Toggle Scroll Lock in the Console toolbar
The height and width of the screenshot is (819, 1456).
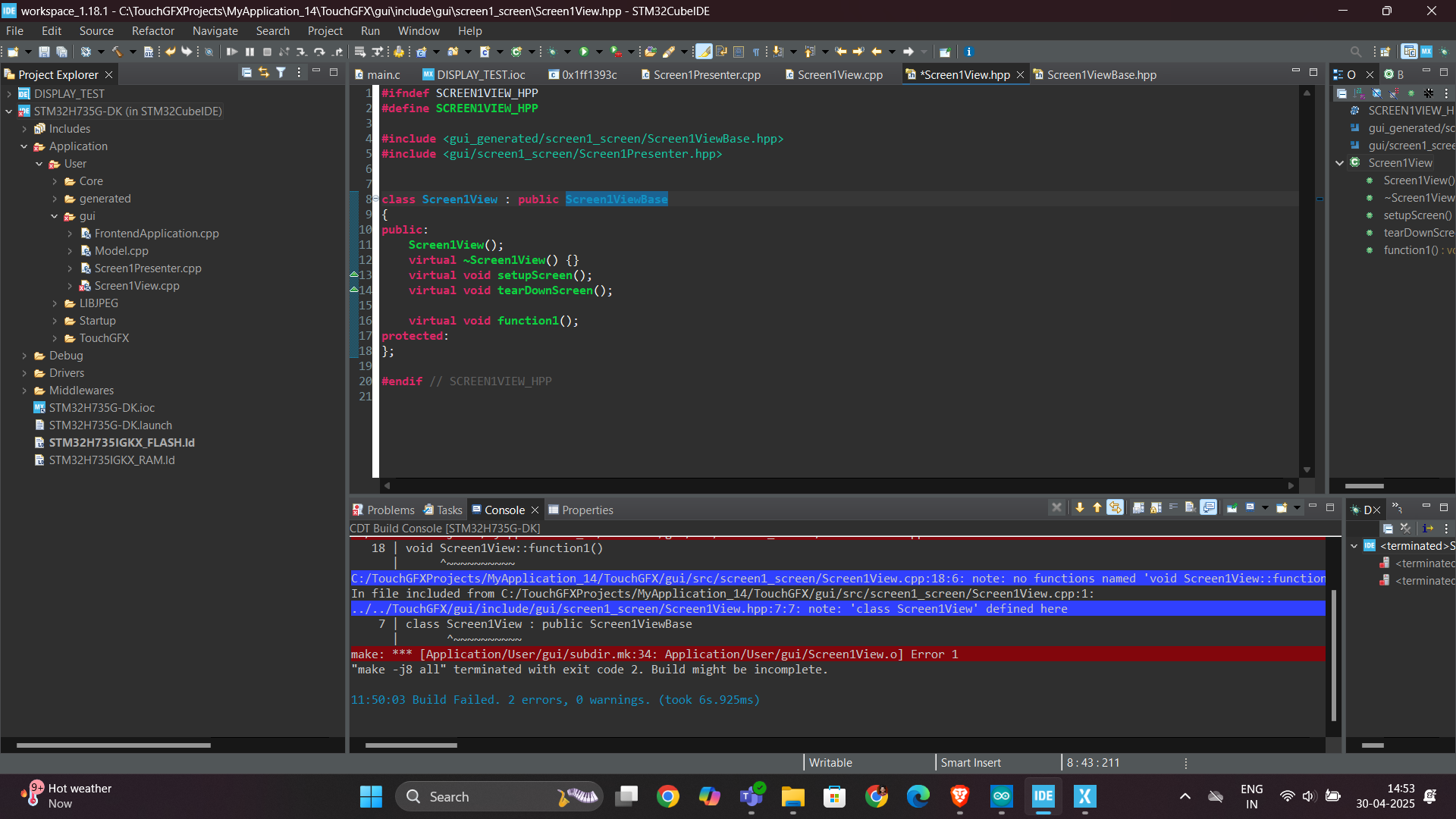pyautogui.click(x=1156, y=509)
